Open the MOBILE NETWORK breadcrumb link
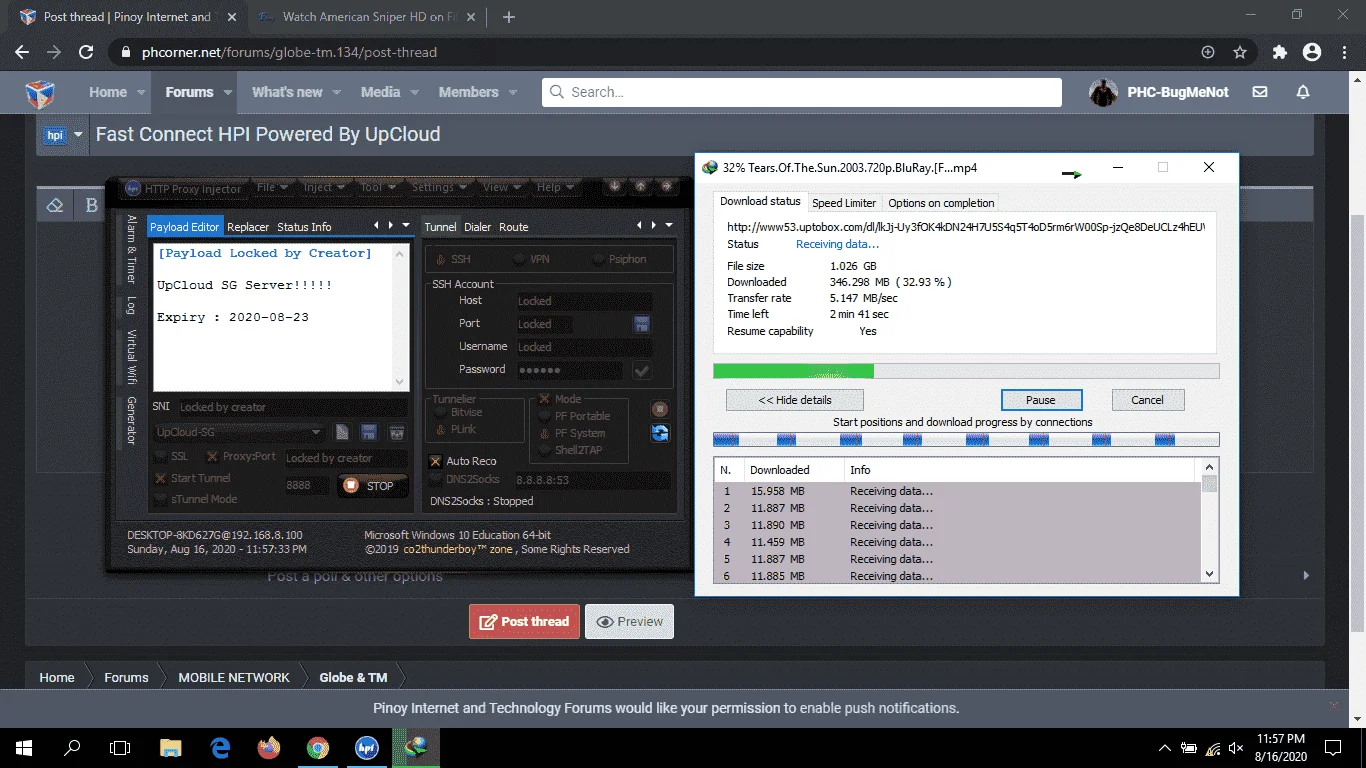1366x768 pixels. point(234,677)
